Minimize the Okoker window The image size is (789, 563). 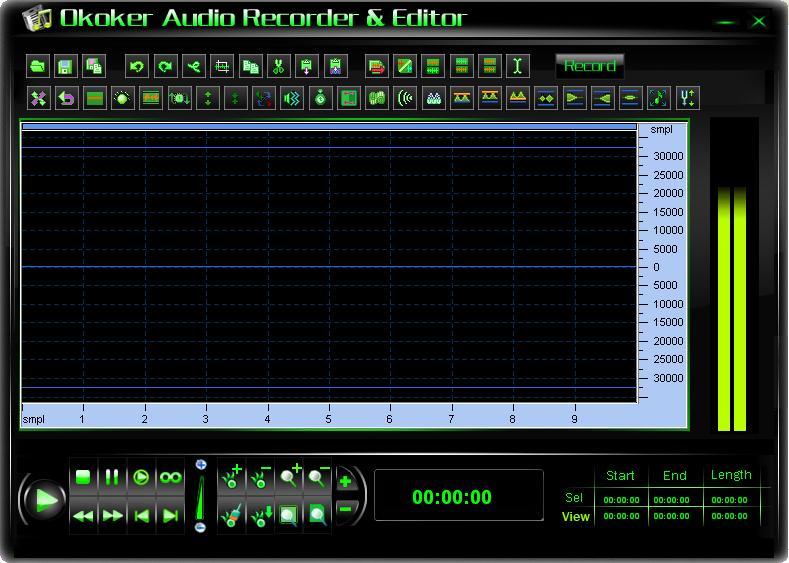[726, 22]
